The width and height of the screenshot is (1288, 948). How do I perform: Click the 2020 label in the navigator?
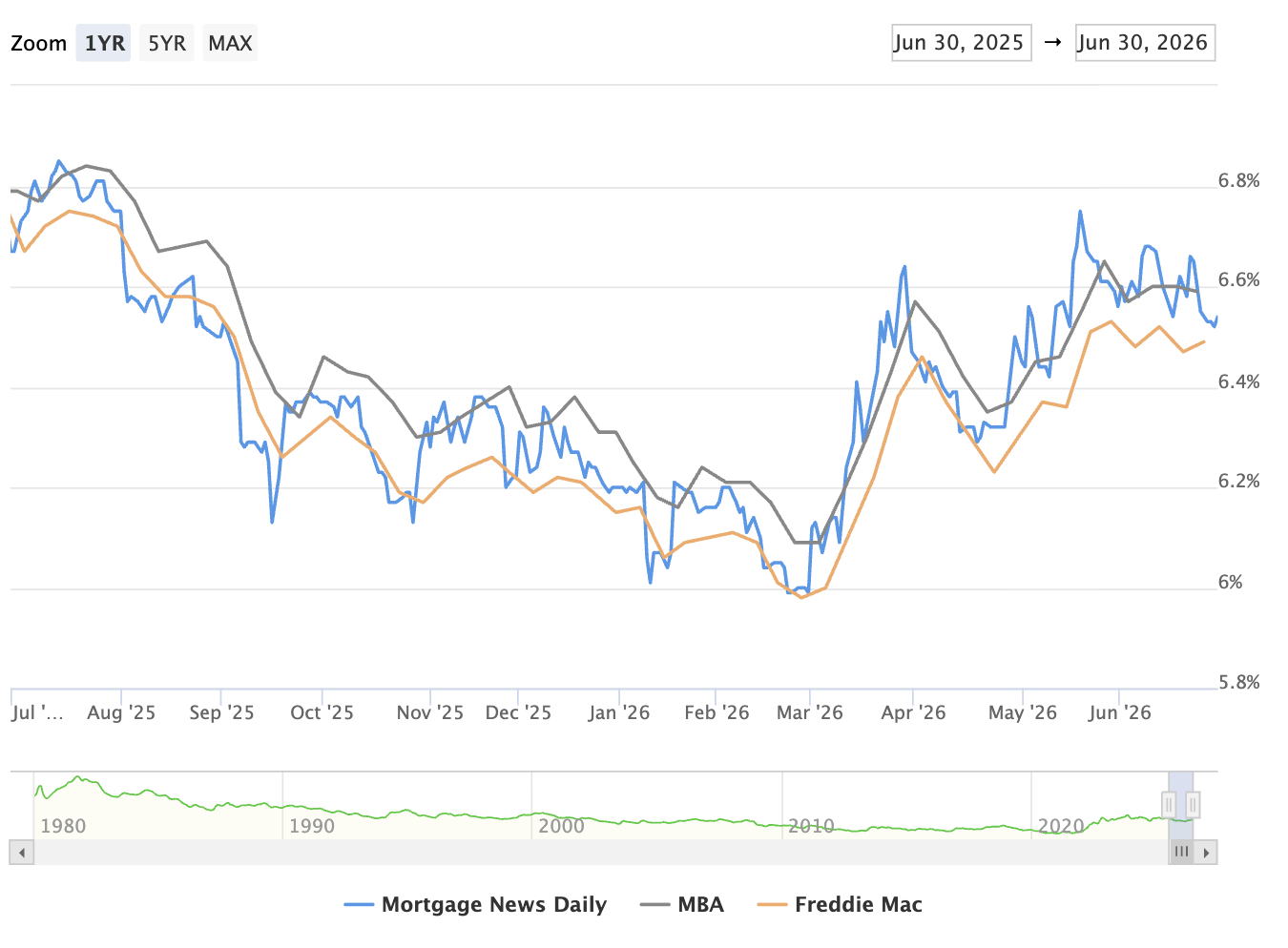pos(1061,826)
